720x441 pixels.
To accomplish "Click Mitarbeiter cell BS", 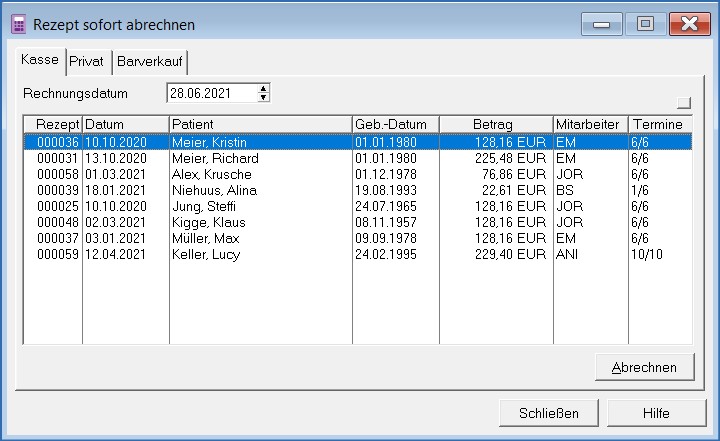I will (565, 190).
